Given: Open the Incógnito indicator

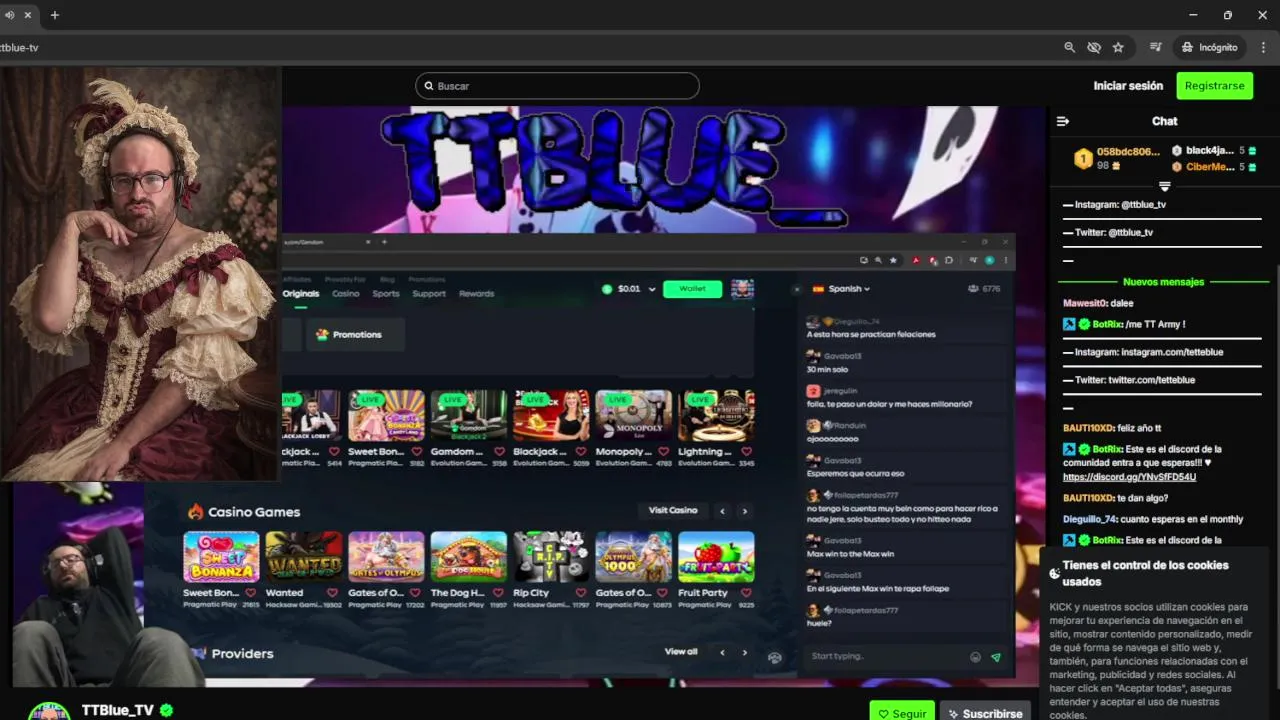Looking at the screenshot, I should 1209,47.
